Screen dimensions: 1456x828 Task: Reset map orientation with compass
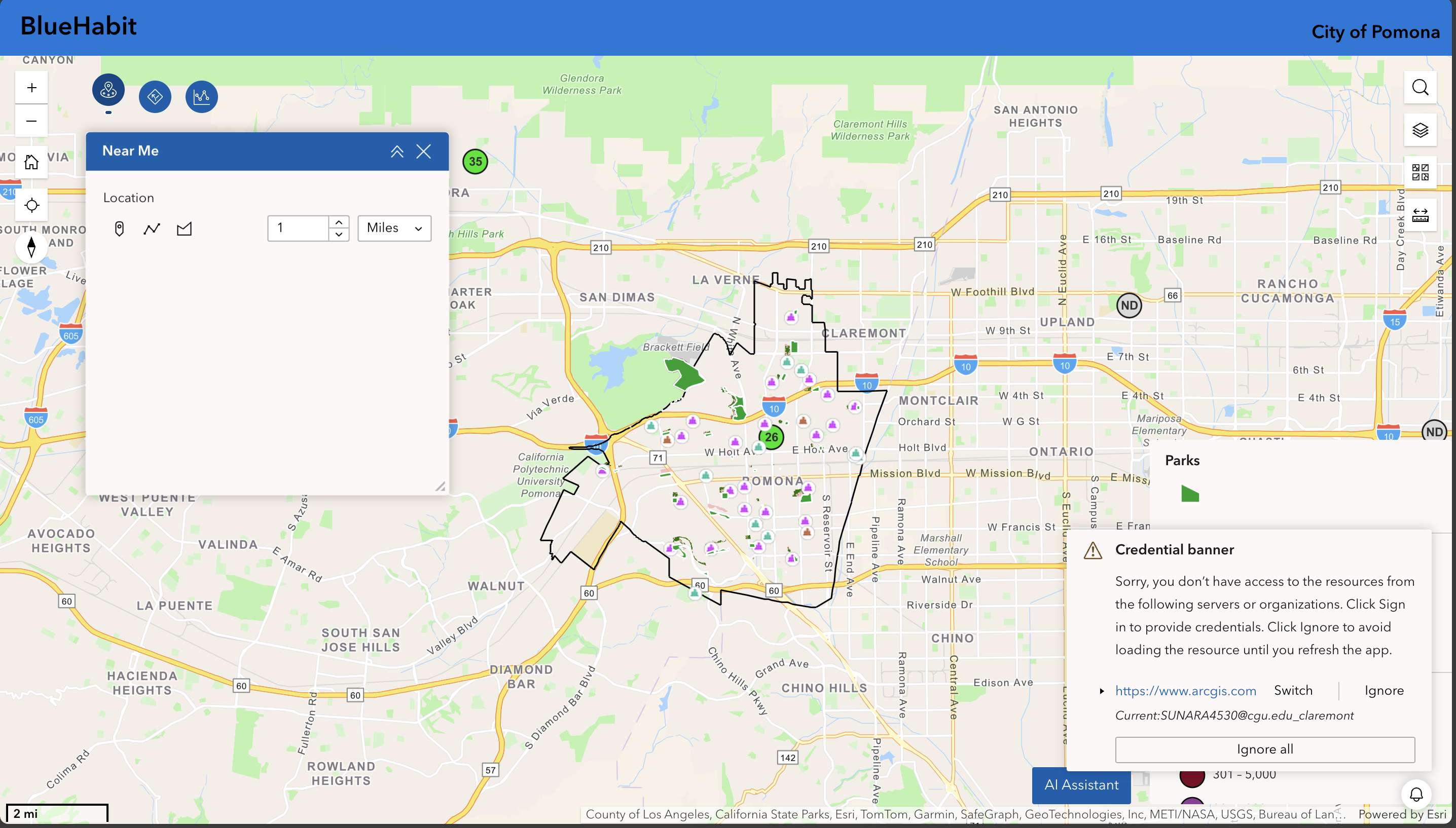[x=32, y=246]
